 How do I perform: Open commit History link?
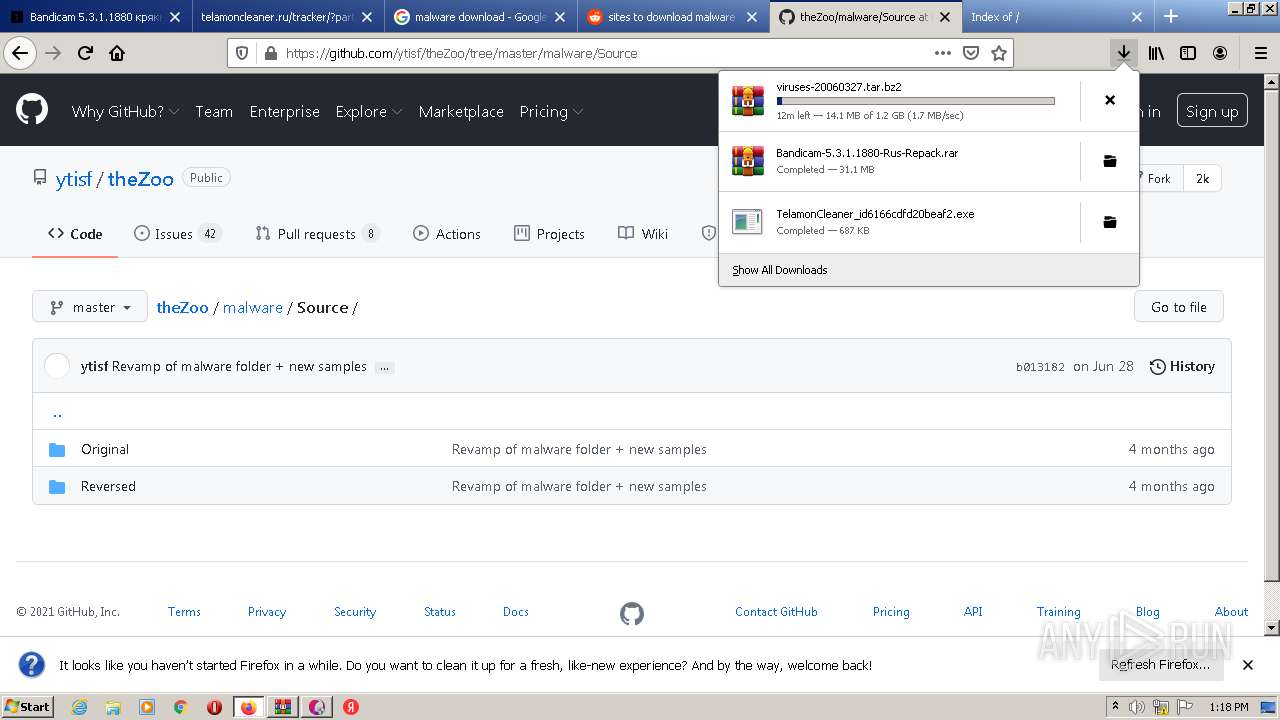[1182, 366]
